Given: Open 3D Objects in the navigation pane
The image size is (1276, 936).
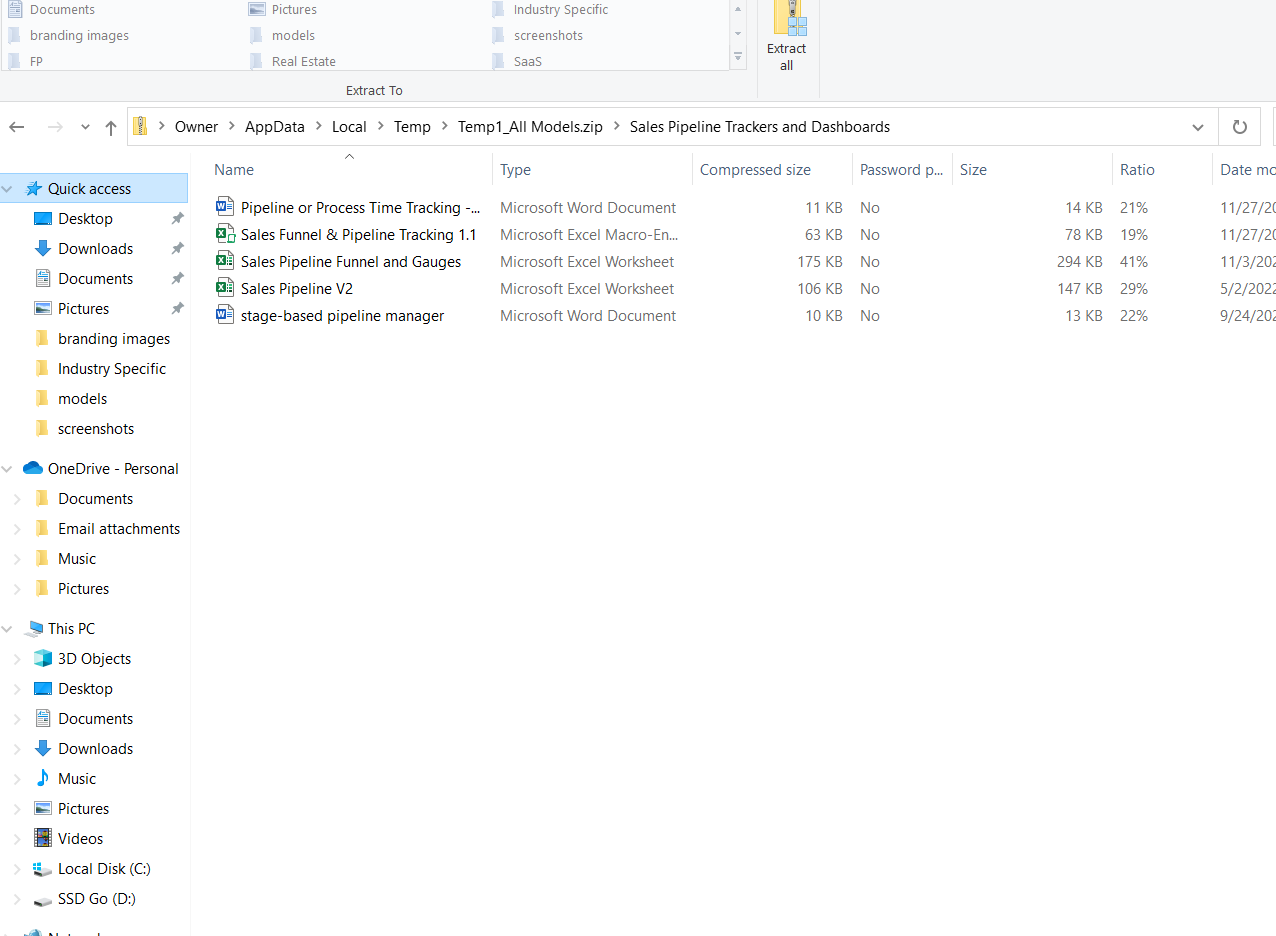Looking at the screenshot, I should [94, 659].
